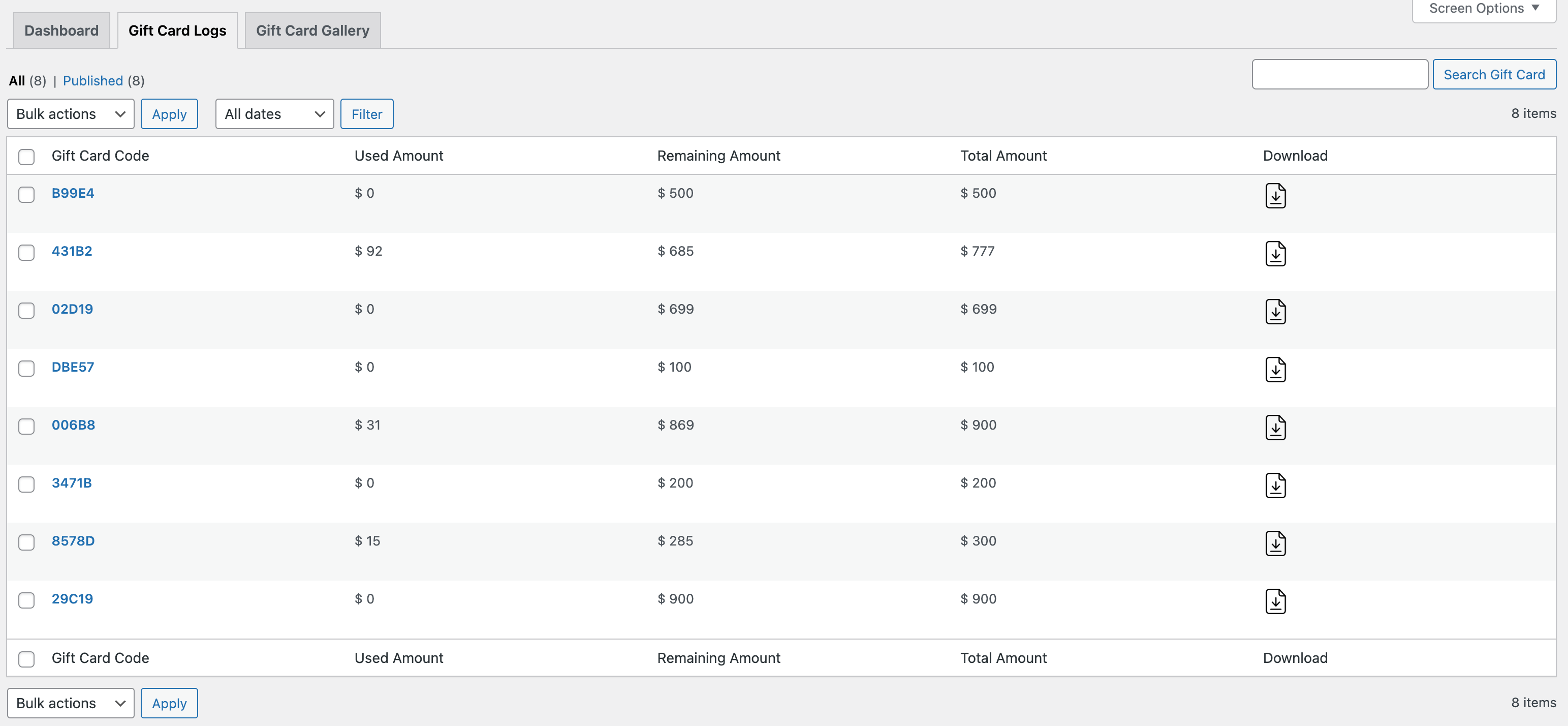Expand the Screen Options panel
This screenshot has width=1568, height=726.
(1483, 9)
